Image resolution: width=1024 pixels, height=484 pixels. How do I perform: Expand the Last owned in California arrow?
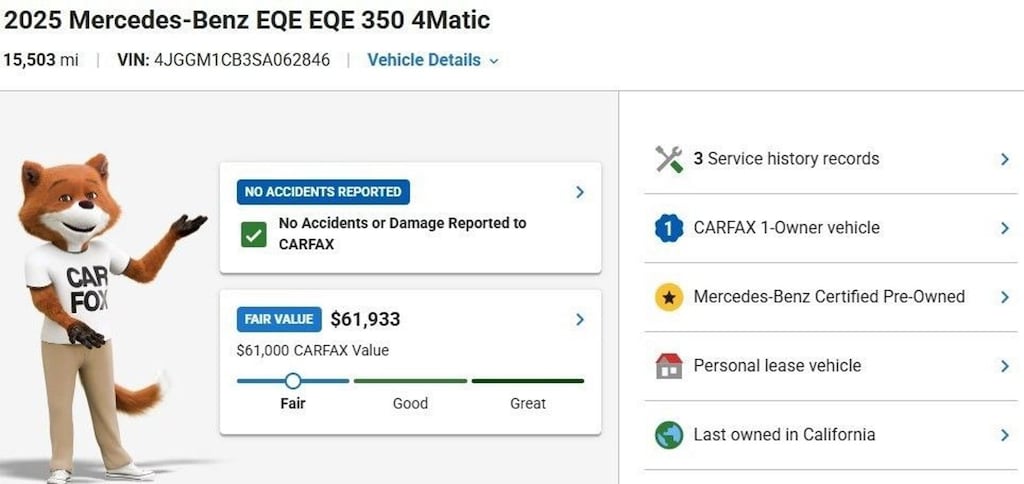pyautogui.click(x=1005, y=435)
